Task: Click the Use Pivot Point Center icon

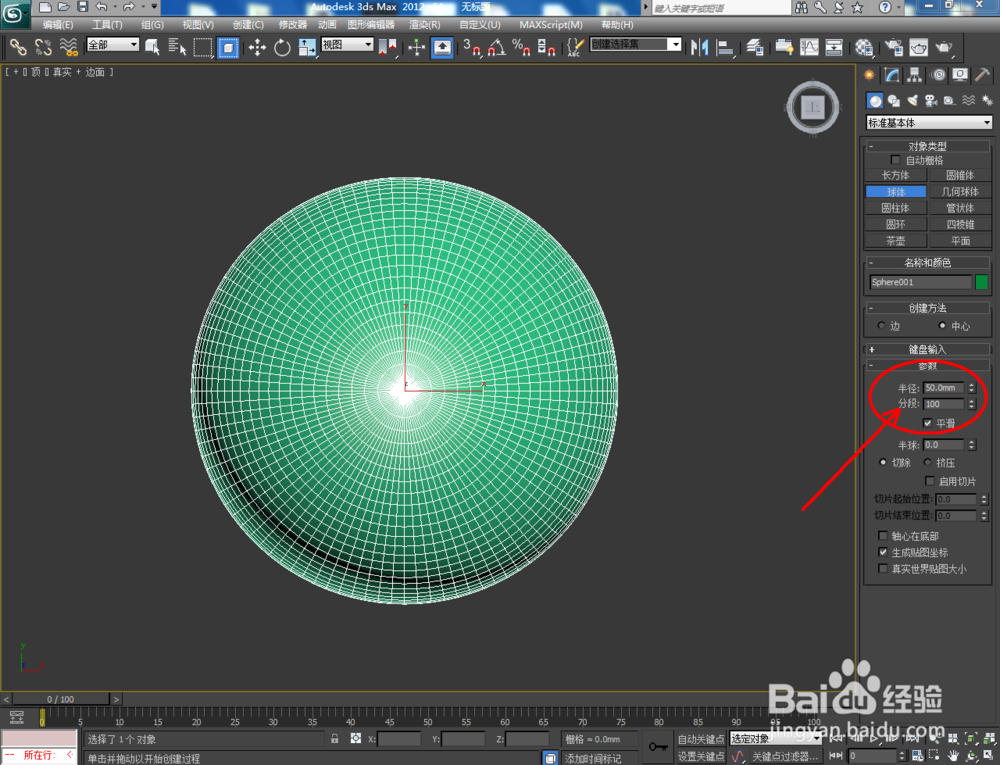Action: click(388, 47)
